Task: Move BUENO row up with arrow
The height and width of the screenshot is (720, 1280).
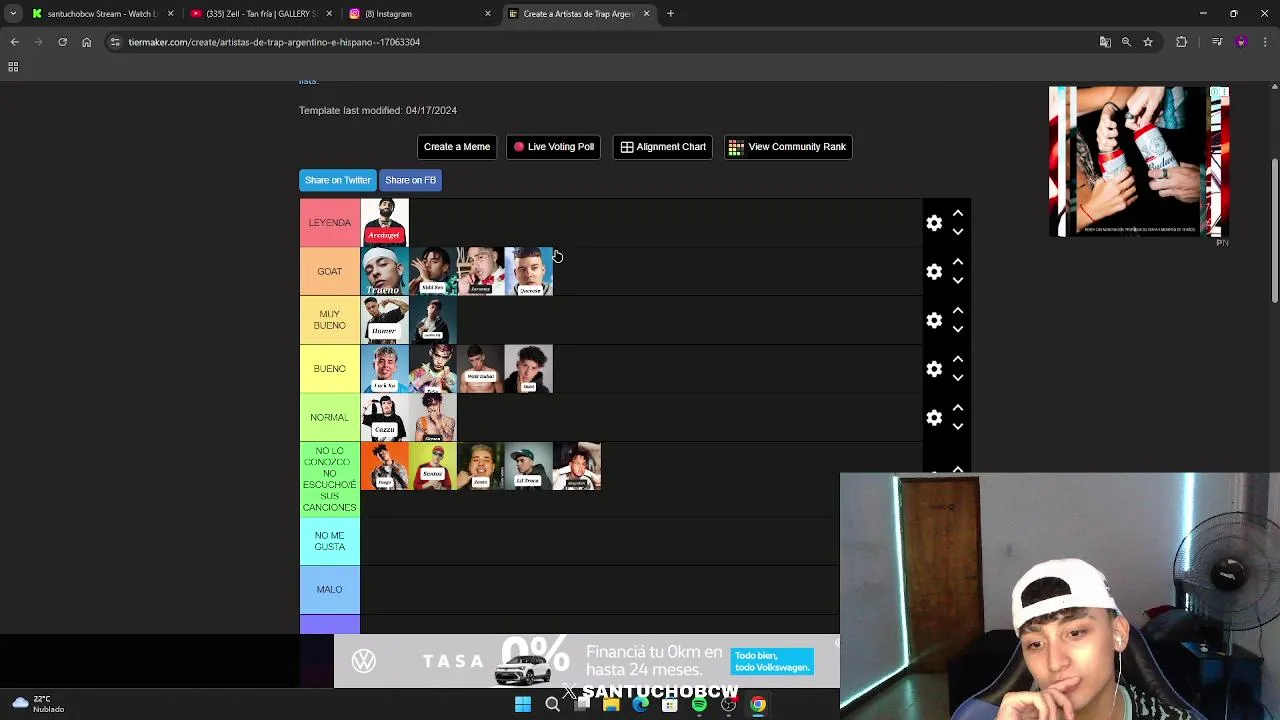Action: (958, 359)
